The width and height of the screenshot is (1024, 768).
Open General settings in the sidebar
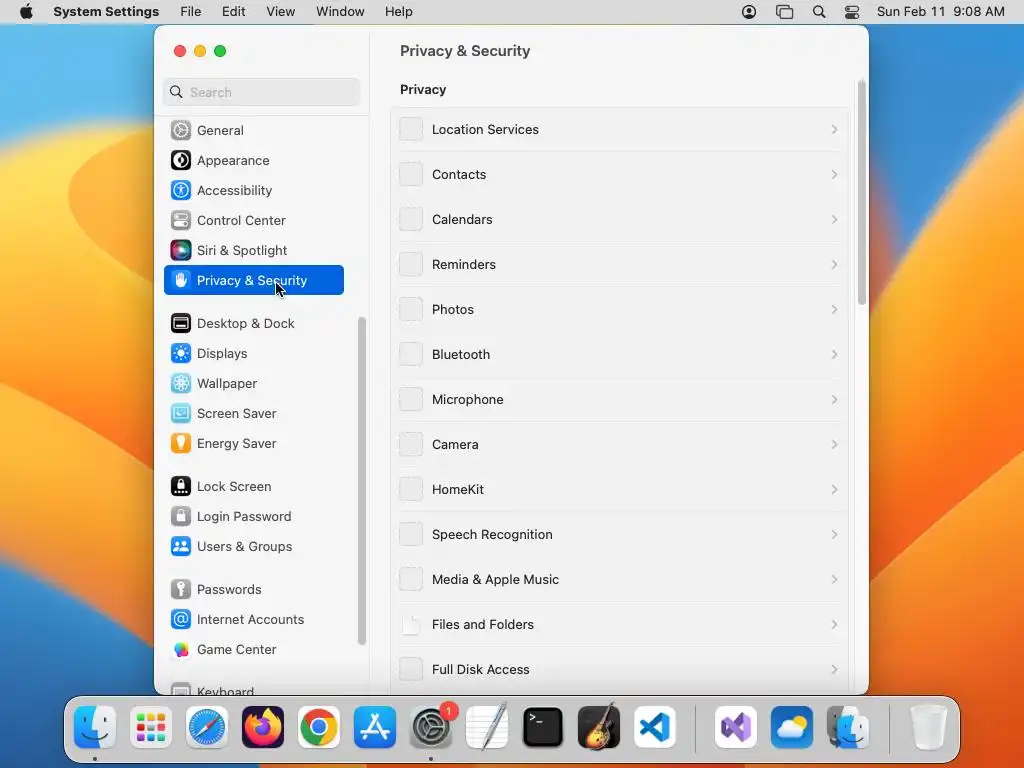[x=253, y=130]
